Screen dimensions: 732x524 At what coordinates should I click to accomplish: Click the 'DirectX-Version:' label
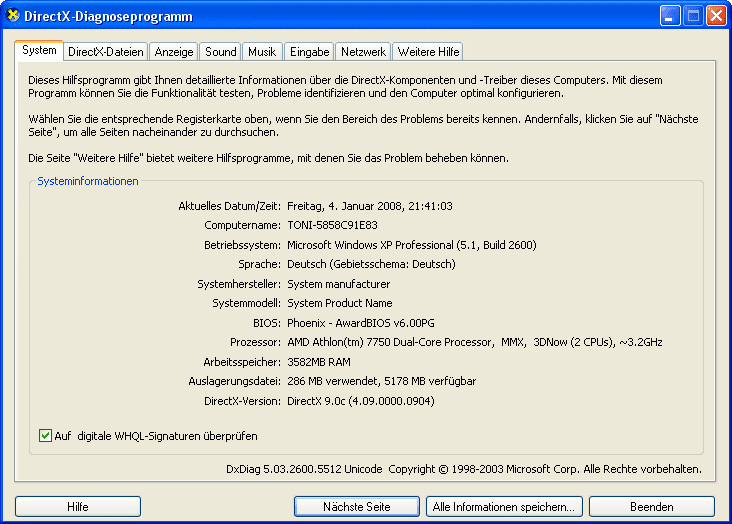point(242,401)
